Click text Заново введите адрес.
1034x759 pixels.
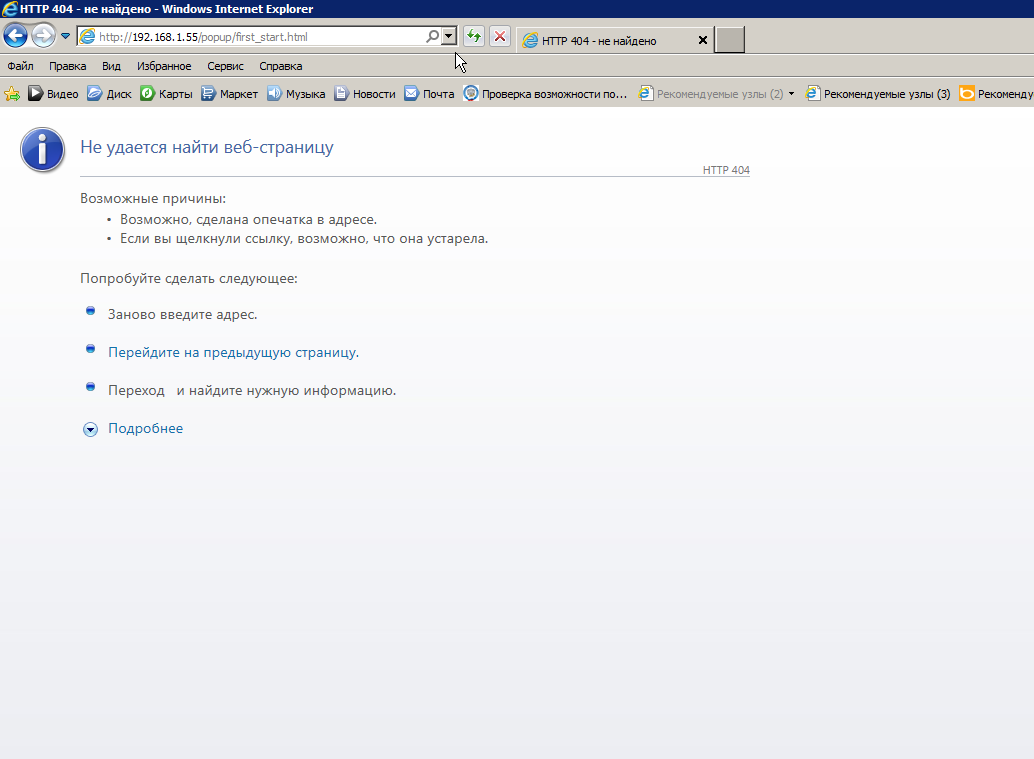click(x=183, y=315)
